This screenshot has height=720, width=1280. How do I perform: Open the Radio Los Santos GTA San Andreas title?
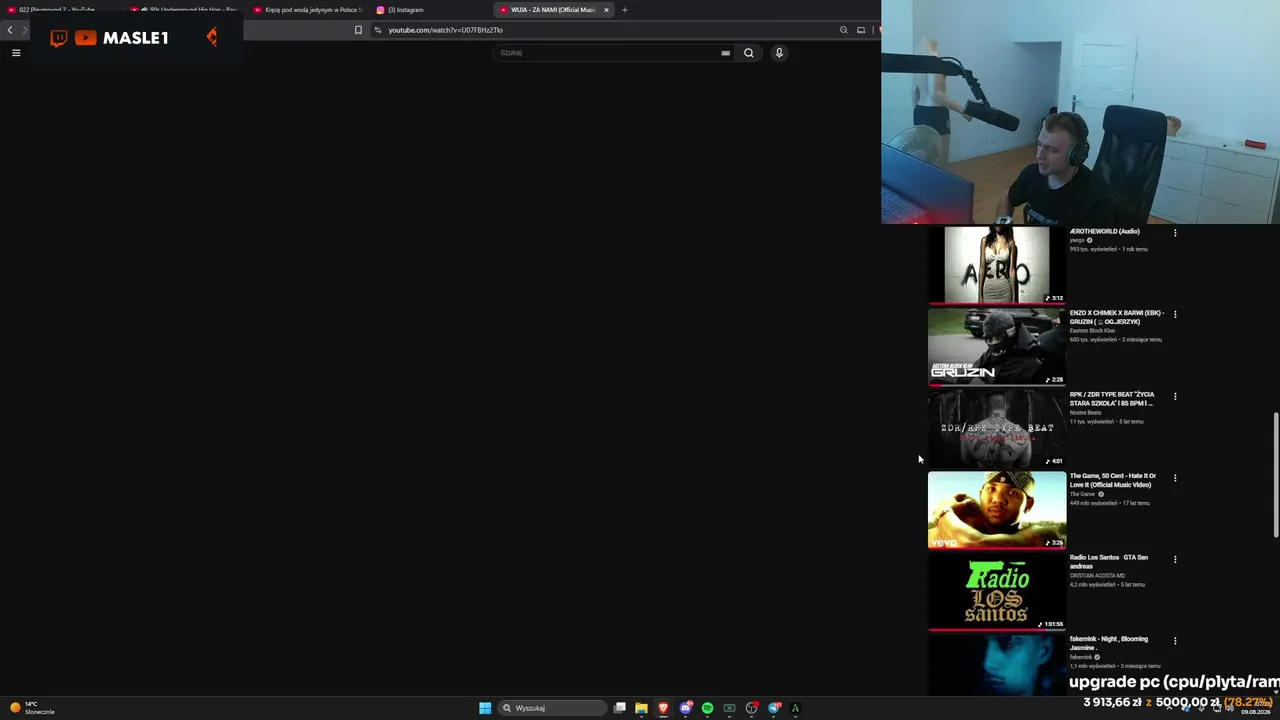click(x=1109, y=562)
